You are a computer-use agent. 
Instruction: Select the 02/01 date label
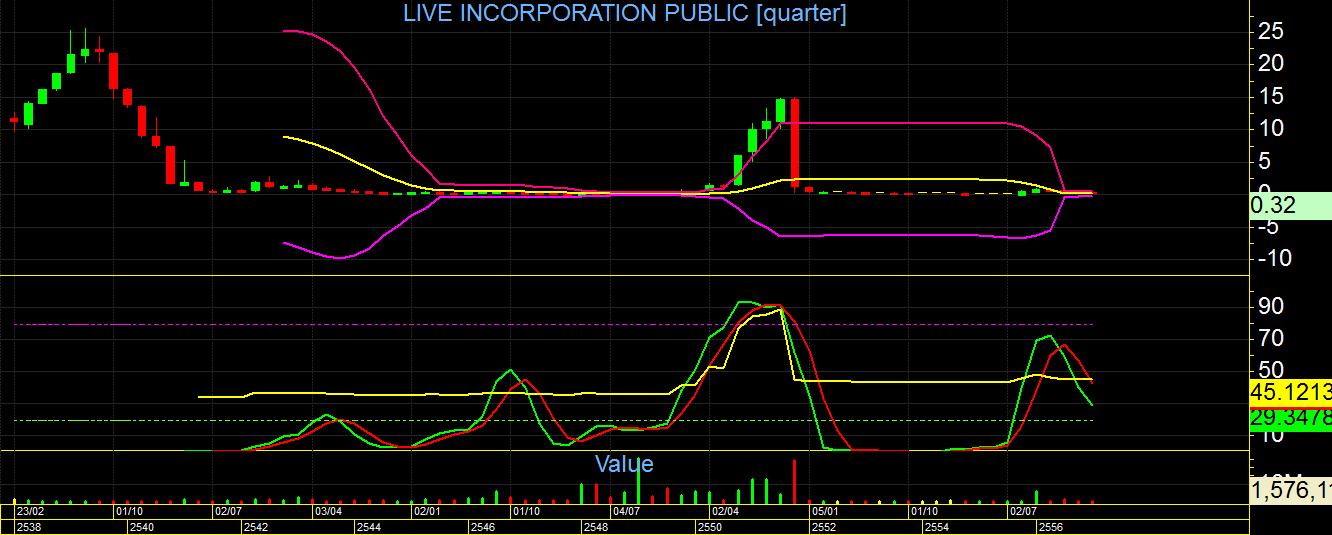[428, 511]
